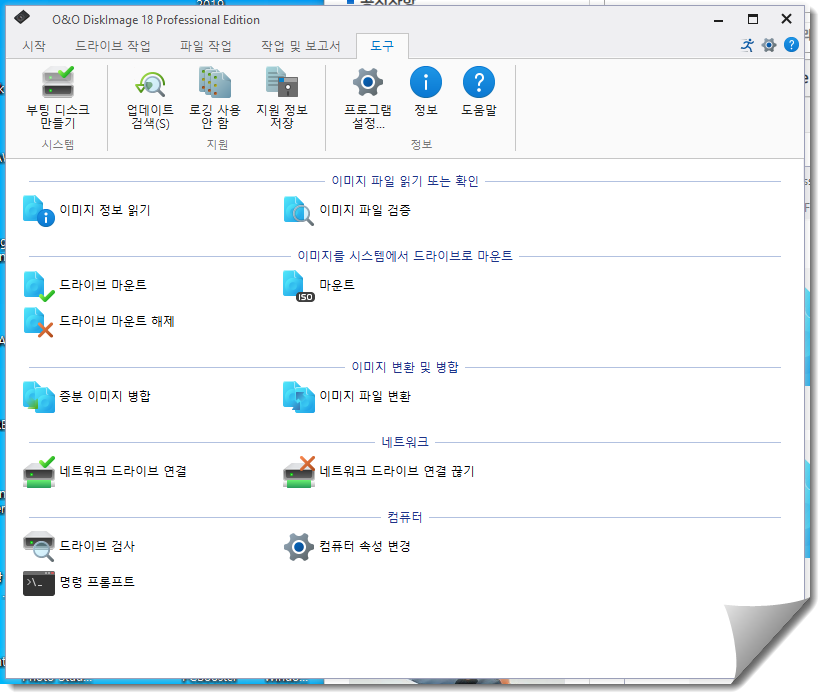
Task: Click the 명령 프롬프트 terminal icon
Action: pyautogui.click(x=38, y=583)
